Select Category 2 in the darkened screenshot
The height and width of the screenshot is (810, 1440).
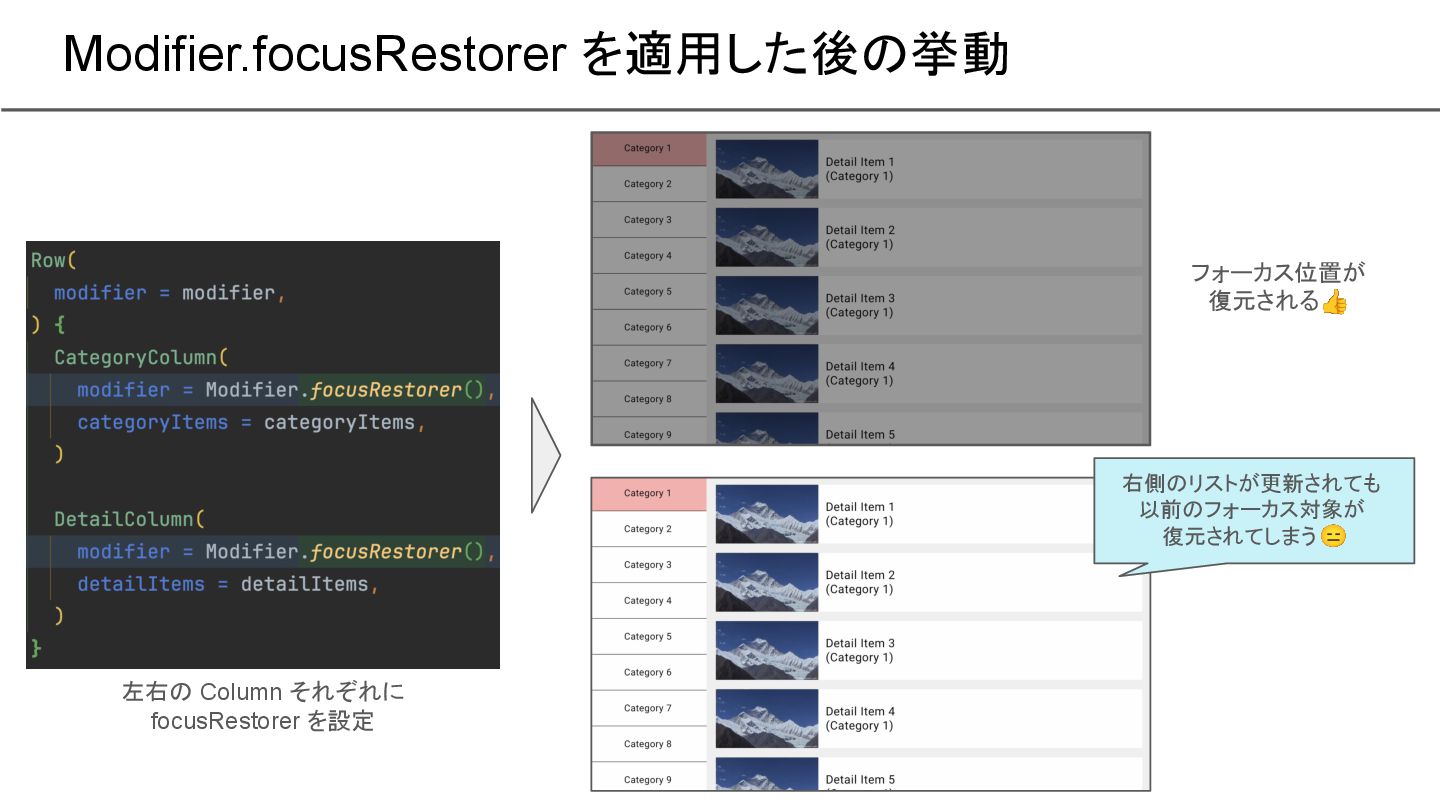649,184
